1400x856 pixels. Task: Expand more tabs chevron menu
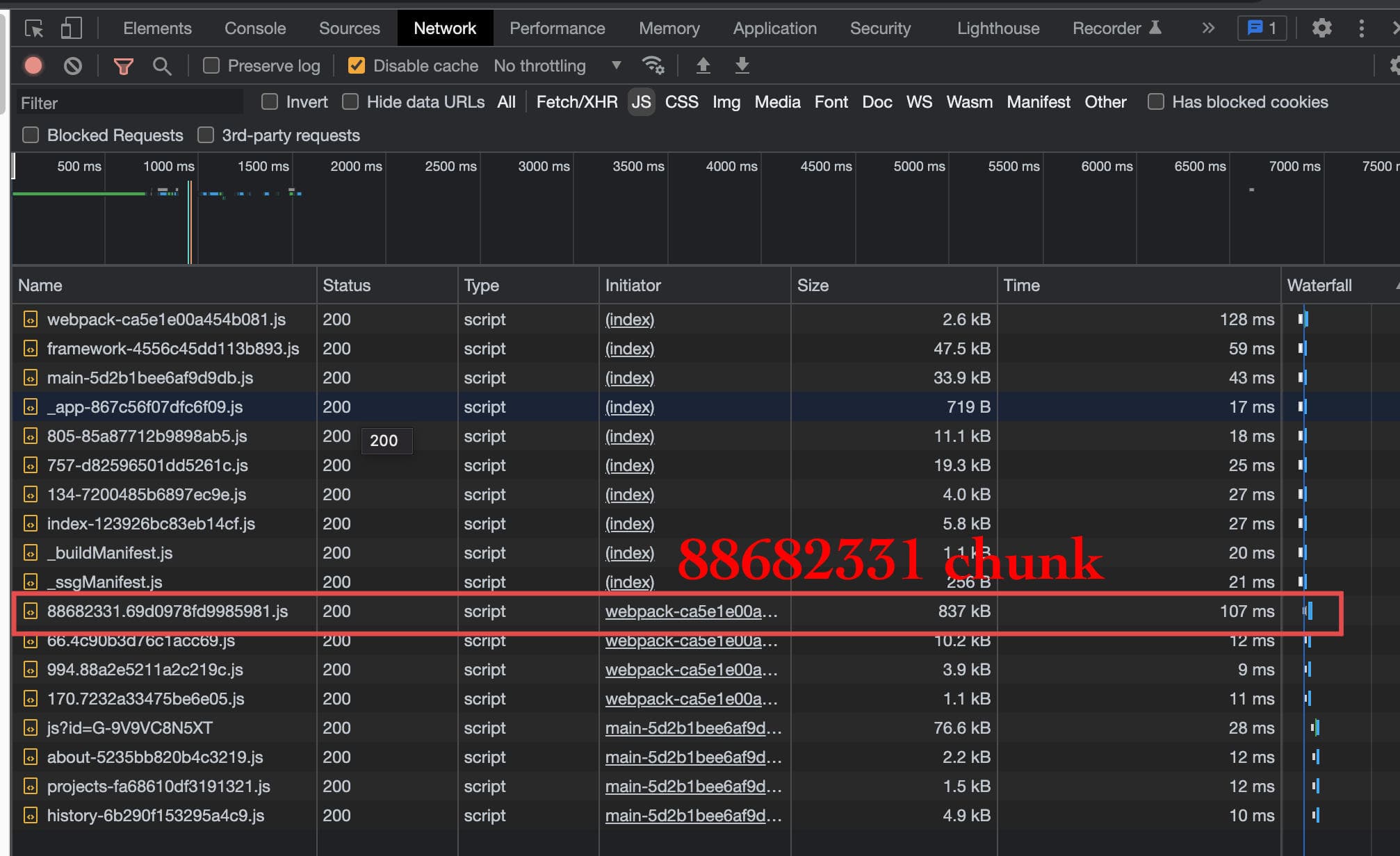pyautogui.click(x=1208, y=28)
